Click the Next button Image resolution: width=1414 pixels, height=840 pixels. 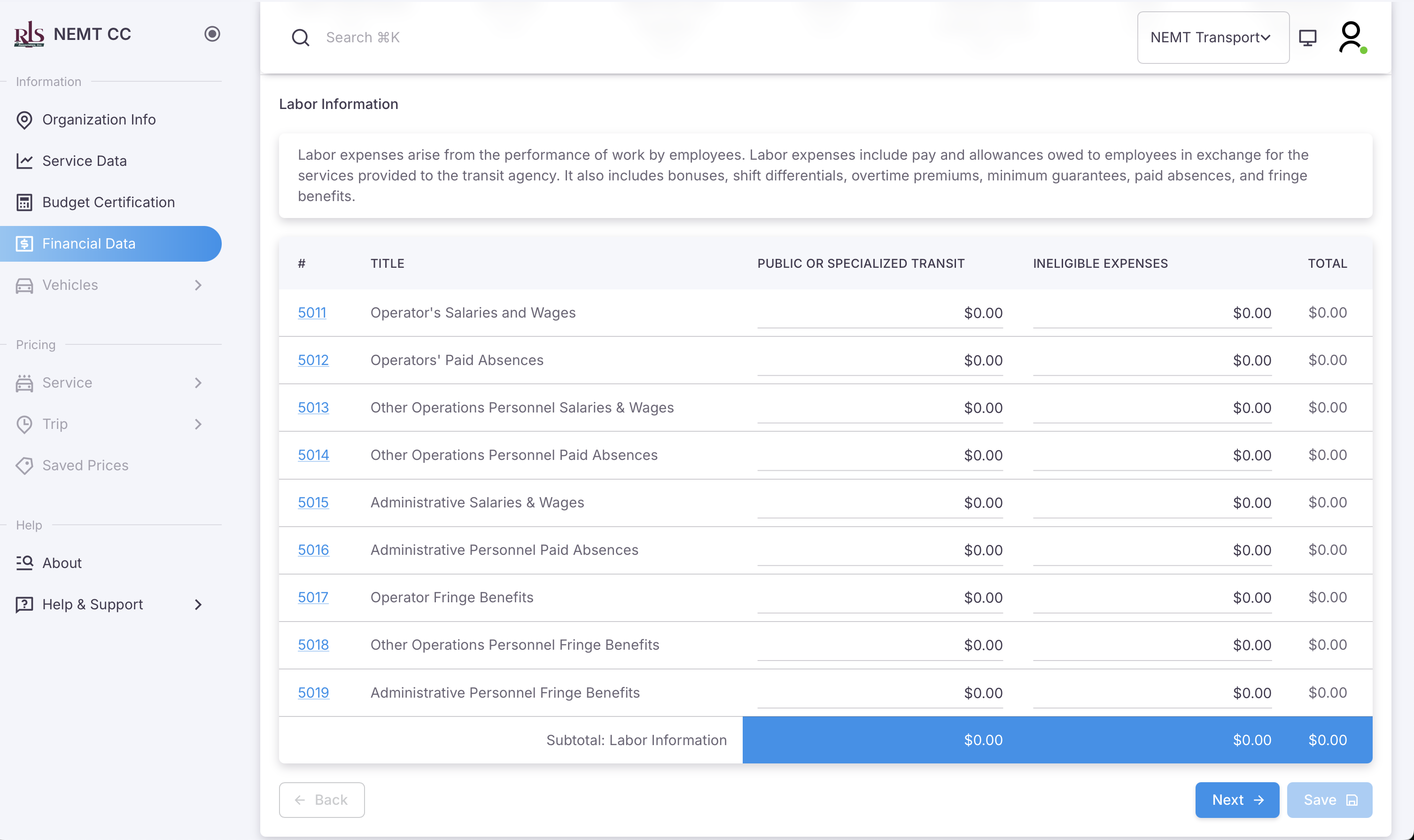[x=1237, y=800]
